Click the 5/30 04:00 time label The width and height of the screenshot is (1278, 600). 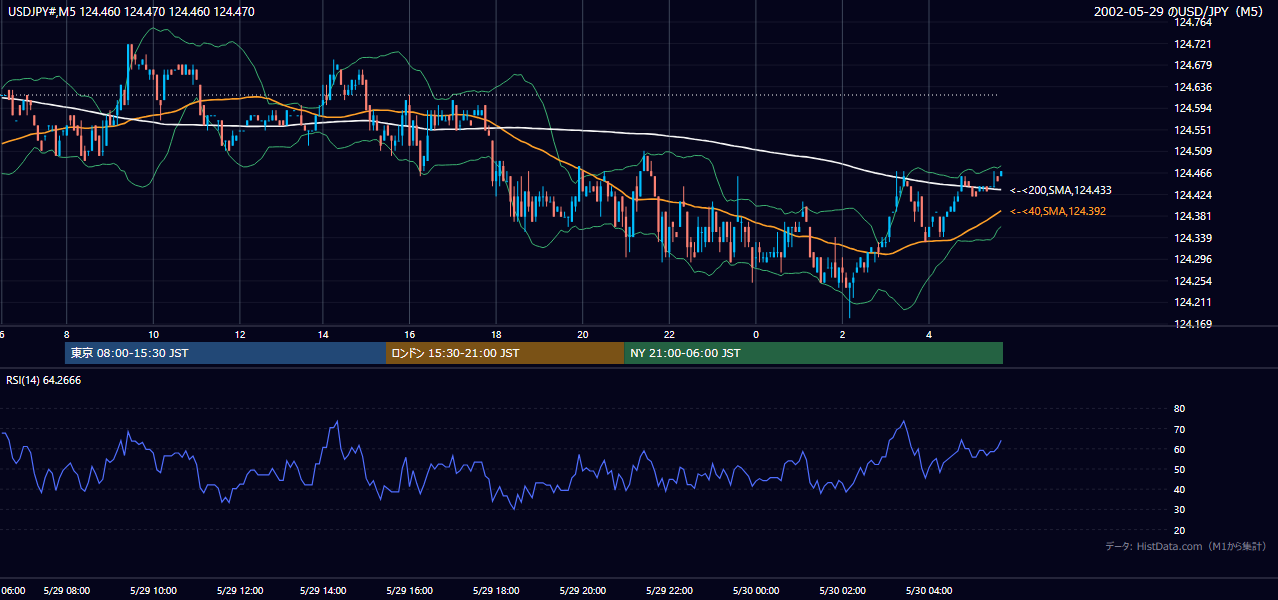928,590
